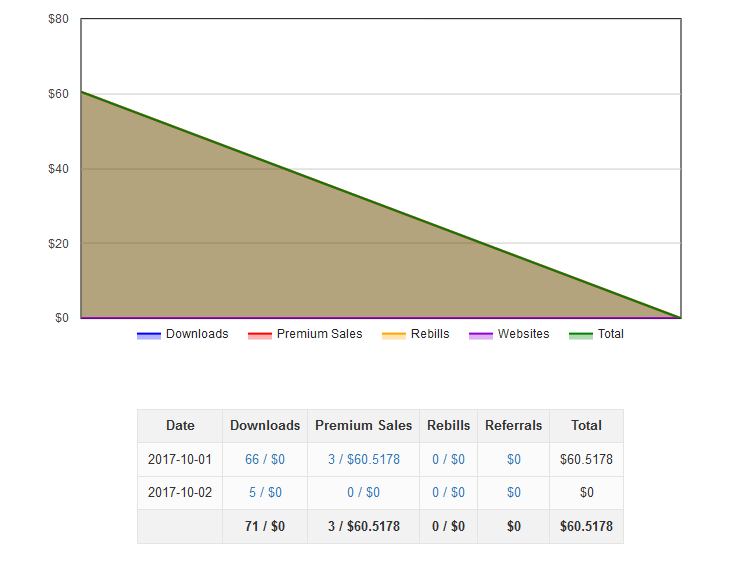The height and width of the screenshot is (578, 733).
Task: Open 2017-10-02 rebills 0 / $0 link
Action: click(x=448, y=493)
